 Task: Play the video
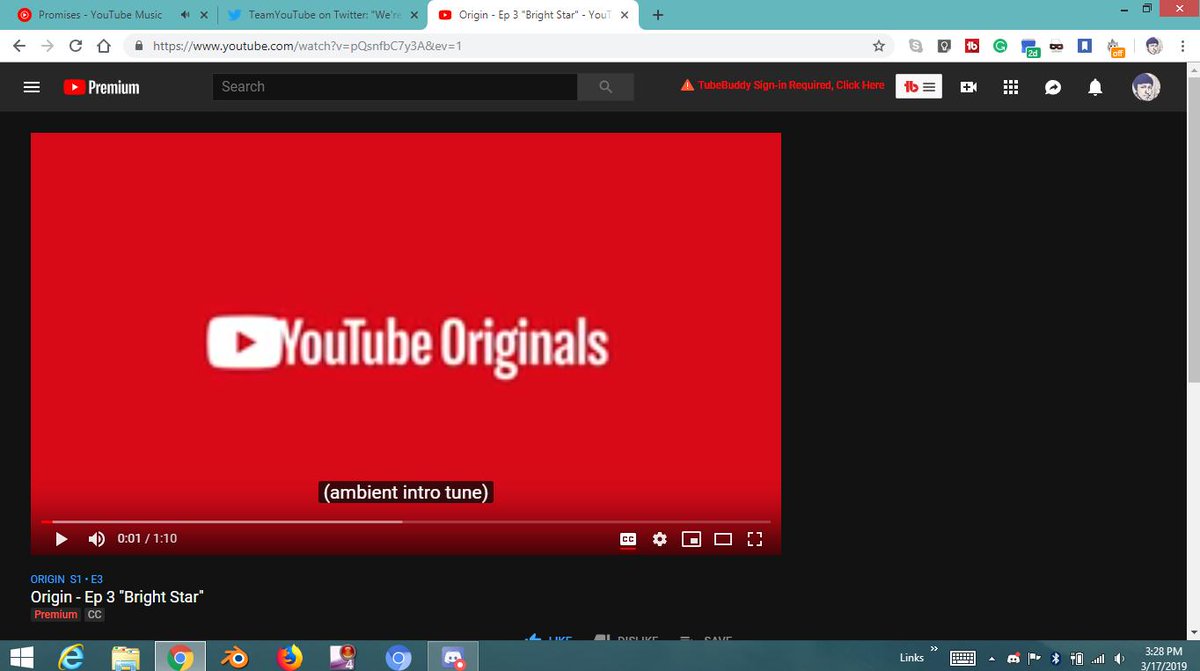click(60, 539)
